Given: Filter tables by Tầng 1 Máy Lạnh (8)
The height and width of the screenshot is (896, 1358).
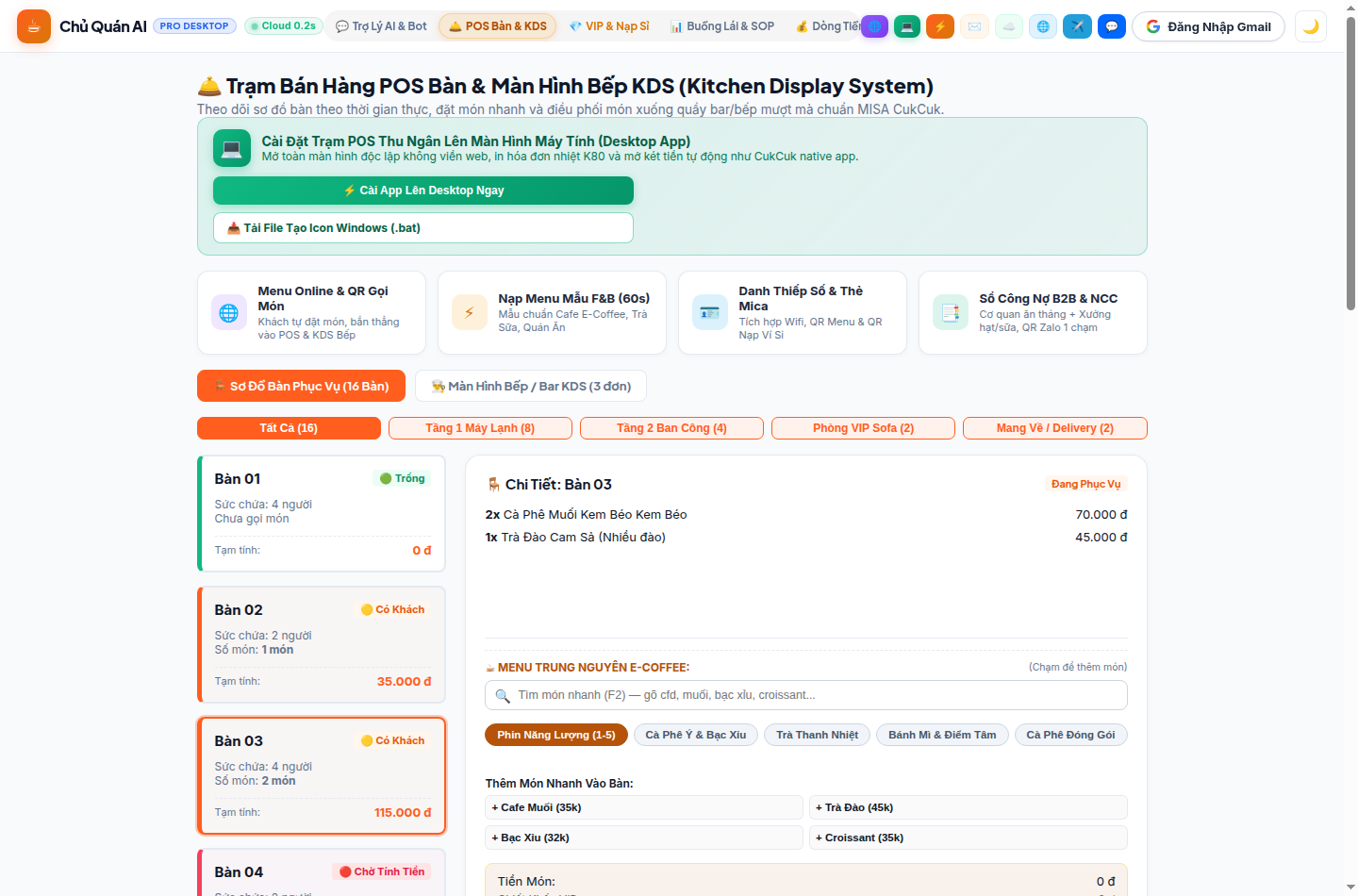Looking at the screenshot, I should [x=480, y=428].
